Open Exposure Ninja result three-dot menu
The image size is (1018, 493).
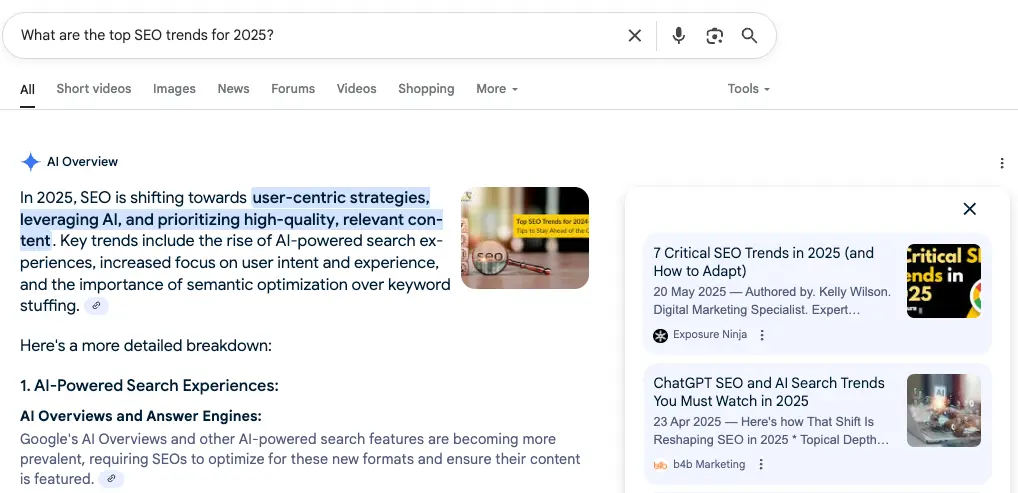click(x=762, y=335)
